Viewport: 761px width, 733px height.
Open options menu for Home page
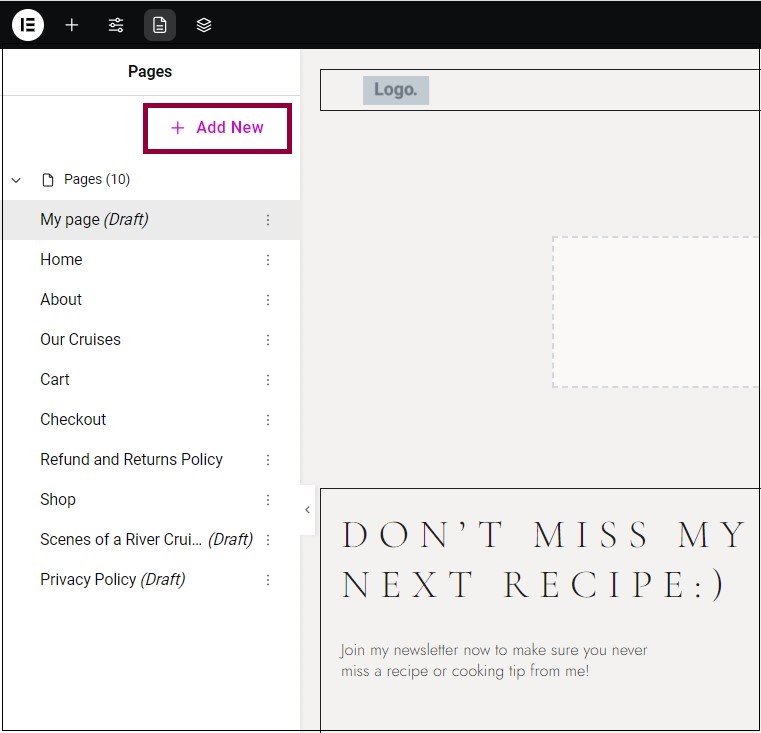point(268,260)
